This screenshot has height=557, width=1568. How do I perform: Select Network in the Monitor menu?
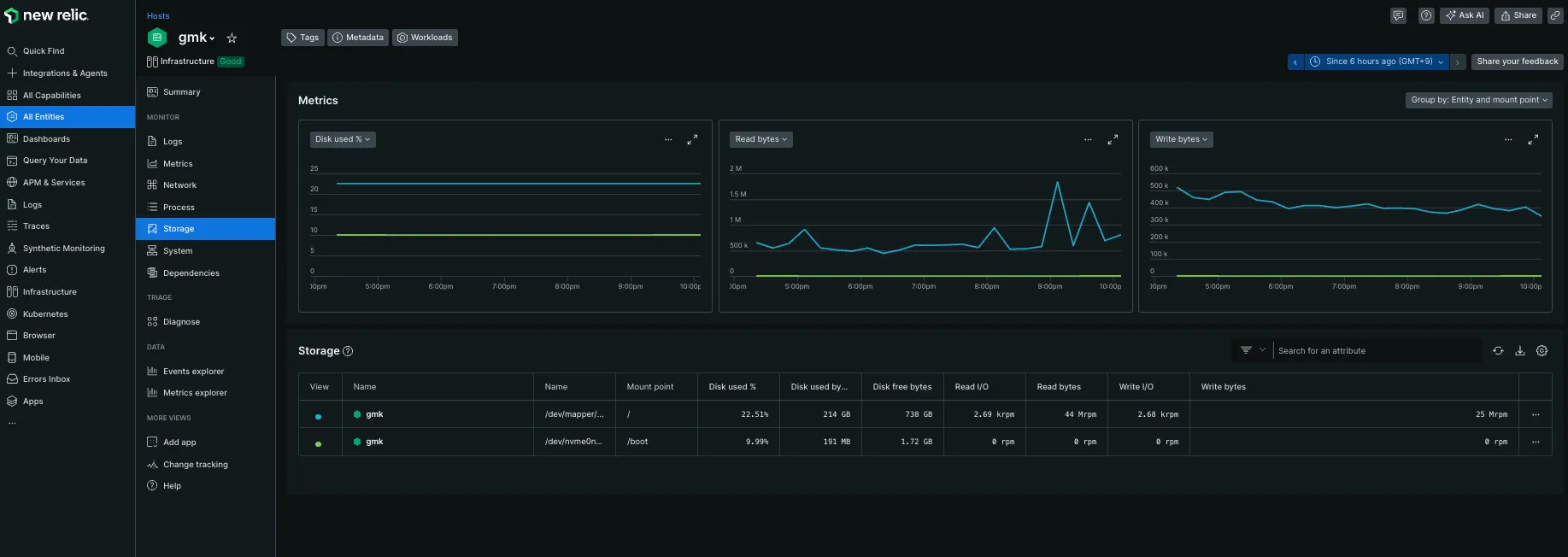[179, 185]
